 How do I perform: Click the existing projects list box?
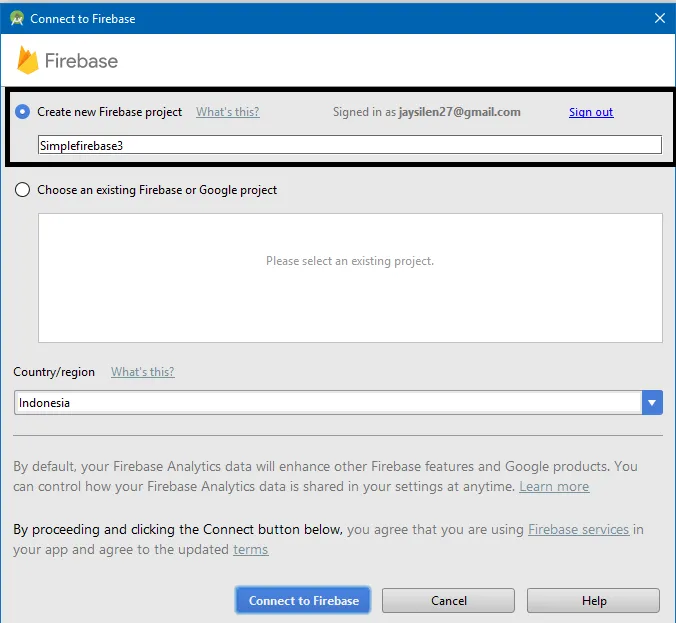tap(350, 278)
